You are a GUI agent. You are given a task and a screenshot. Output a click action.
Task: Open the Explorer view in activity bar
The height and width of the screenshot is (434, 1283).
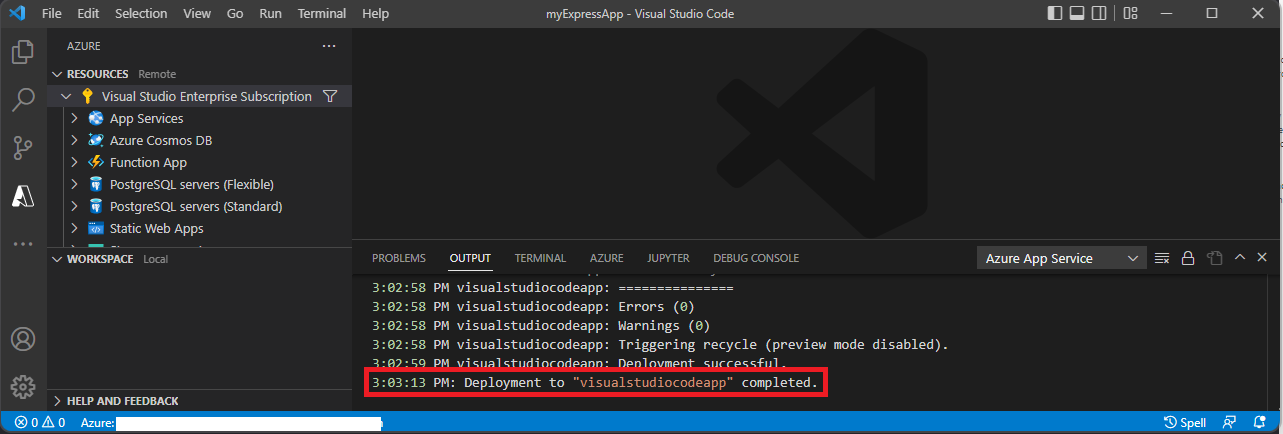tap(23, 52)
